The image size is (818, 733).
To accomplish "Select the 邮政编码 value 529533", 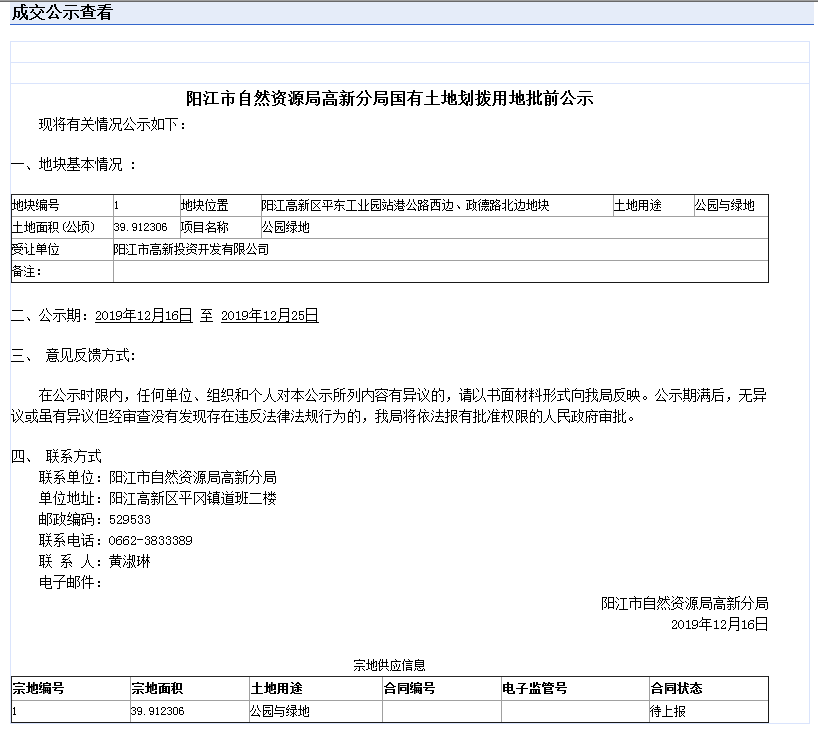I will point(130,520).
